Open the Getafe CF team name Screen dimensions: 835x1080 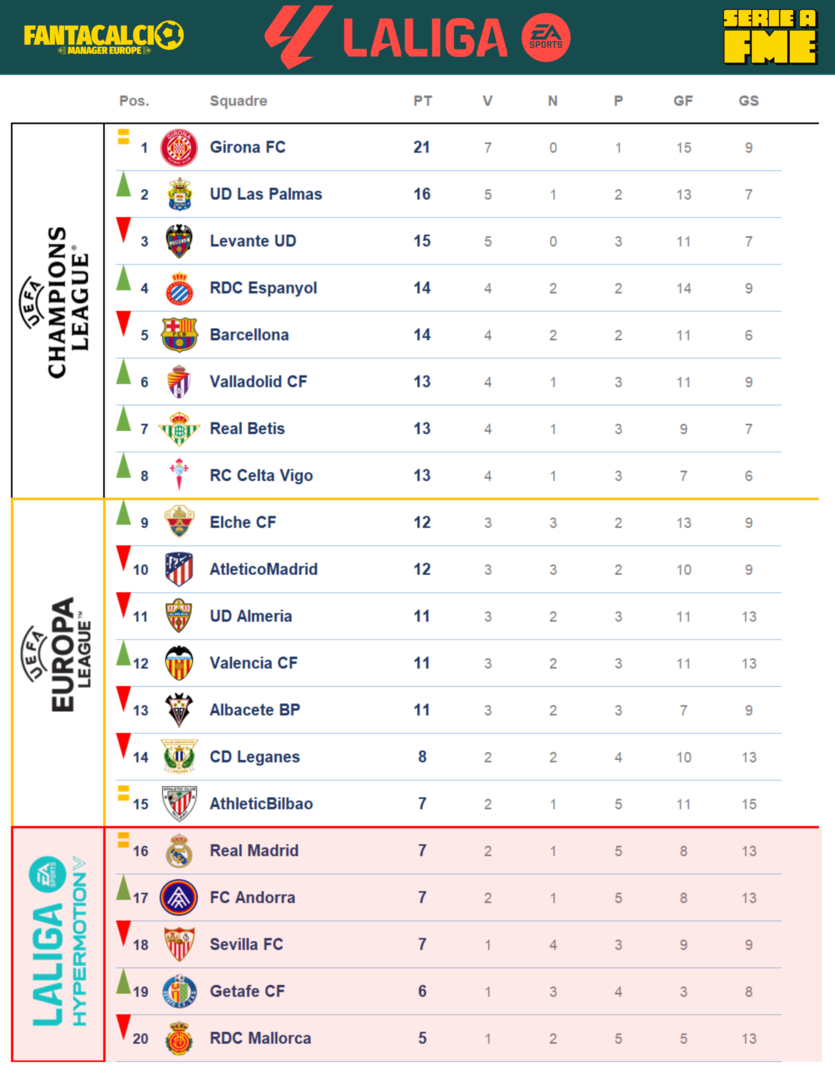(247, 991)
